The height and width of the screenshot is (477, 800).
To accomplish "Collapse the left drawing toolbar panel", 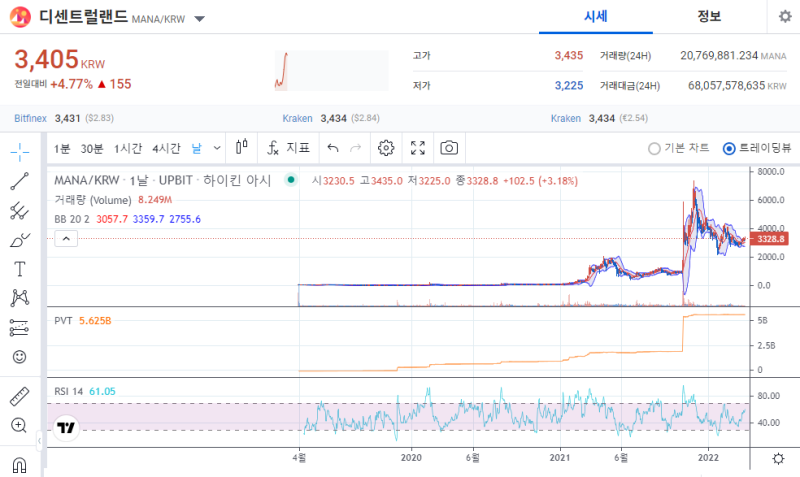I will [39, 441].
